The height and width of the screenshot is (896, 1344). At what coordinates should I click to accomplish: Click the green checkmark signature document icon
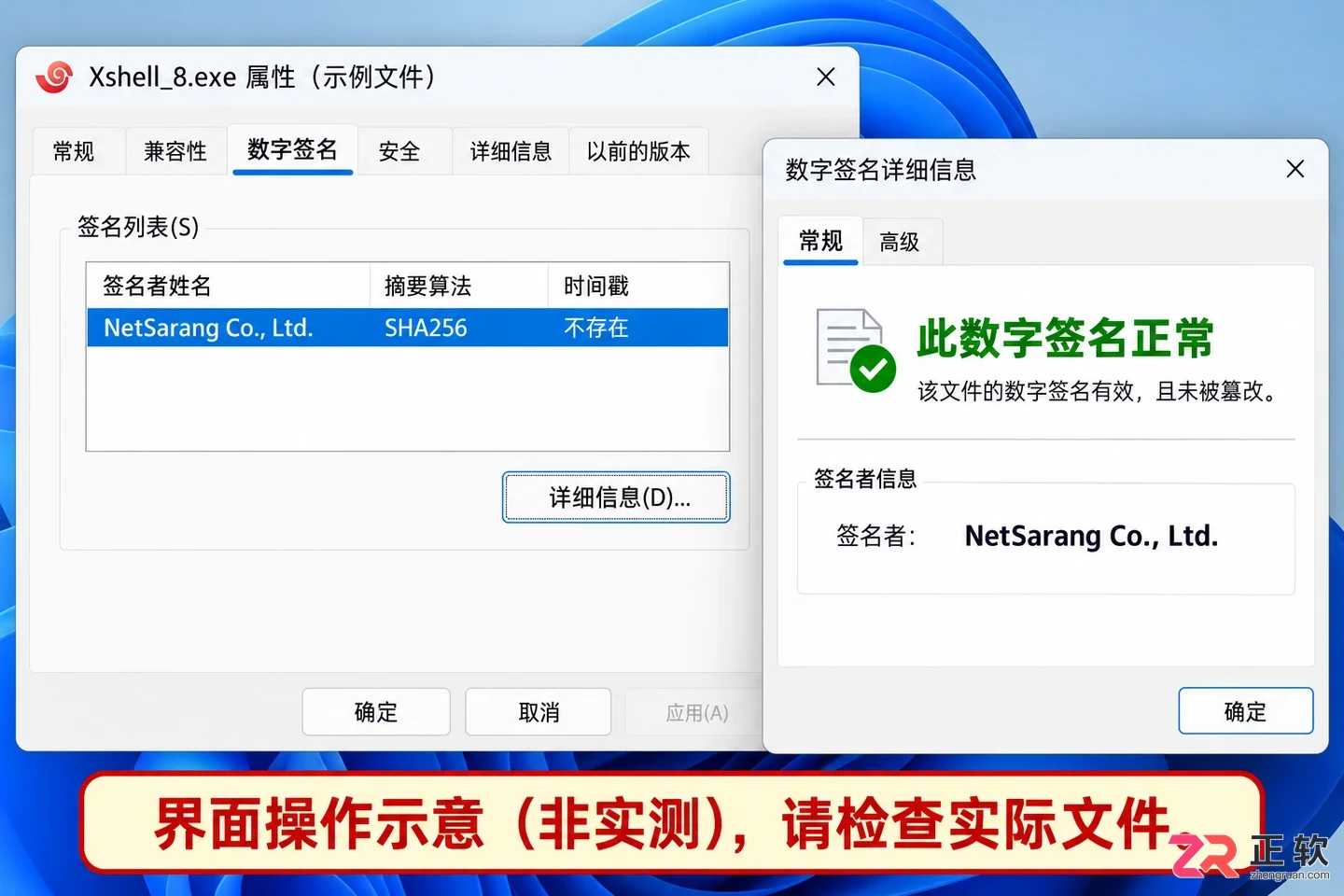coord(856,350)
